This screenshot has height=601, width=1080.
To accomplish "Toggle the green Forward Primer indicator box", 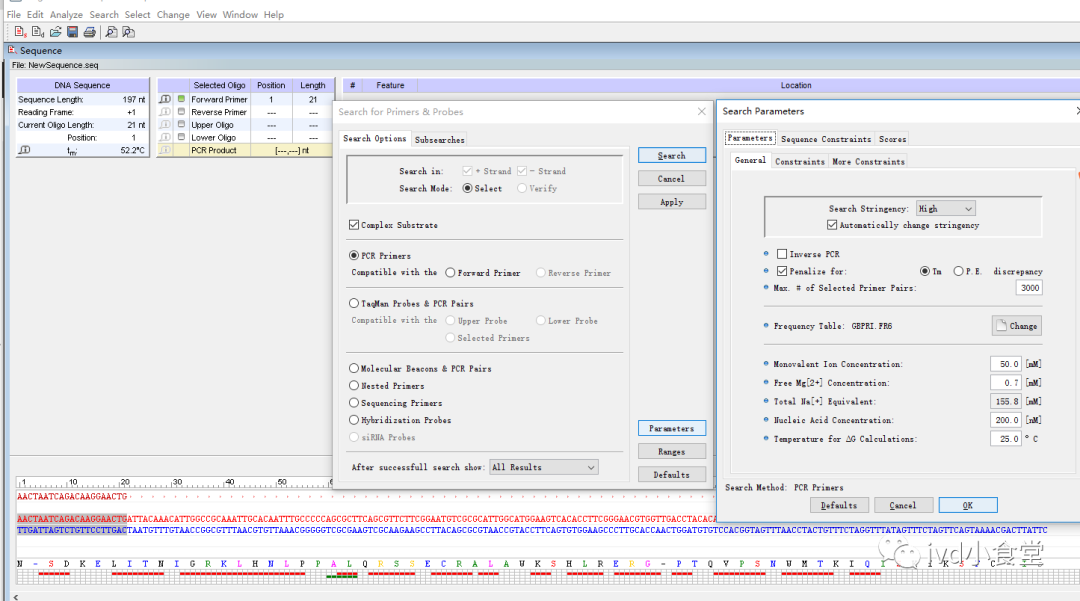I will [181, 99].
